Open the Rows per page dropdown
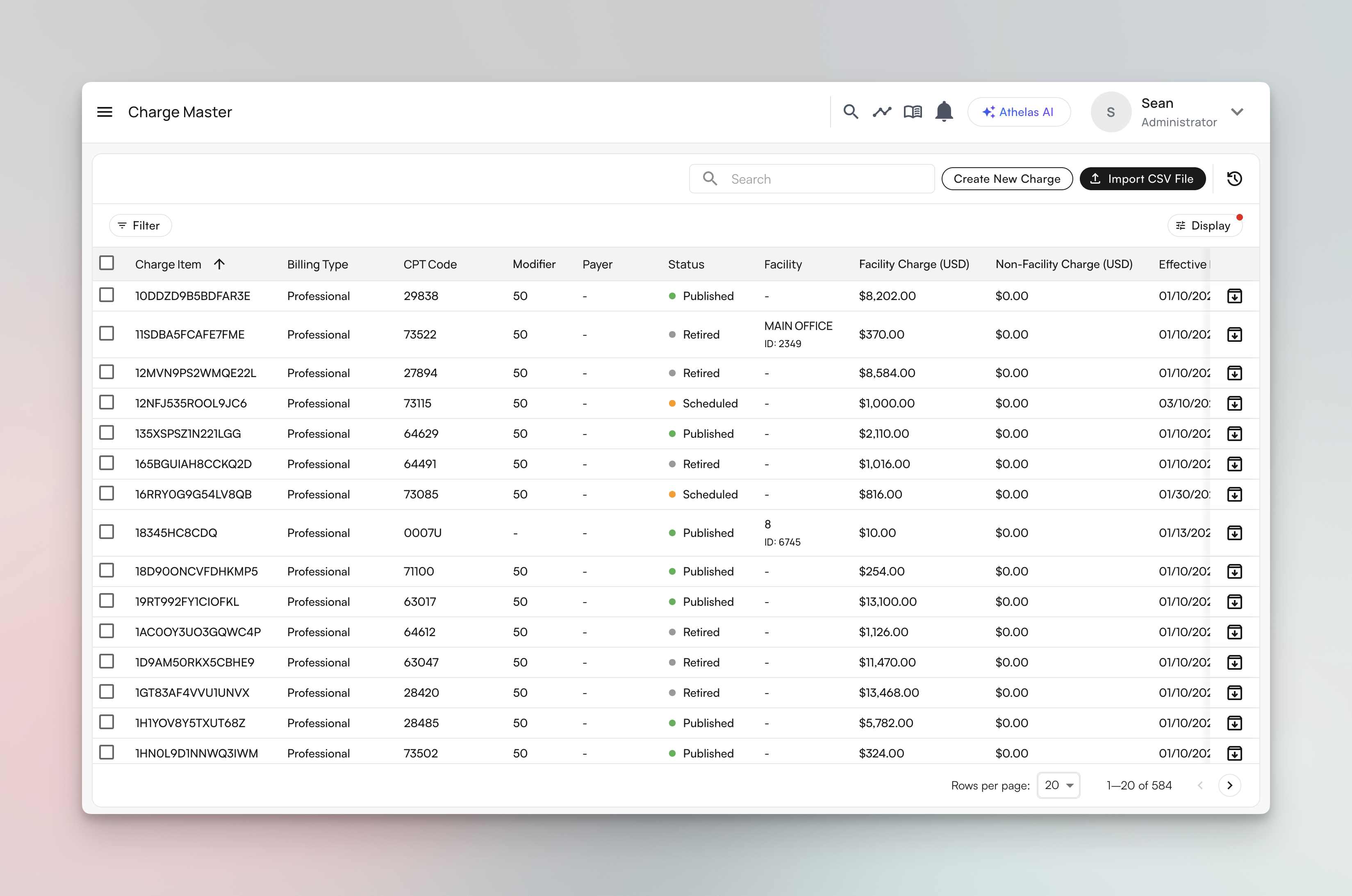1352x896 pixels. coord(1058,785)
